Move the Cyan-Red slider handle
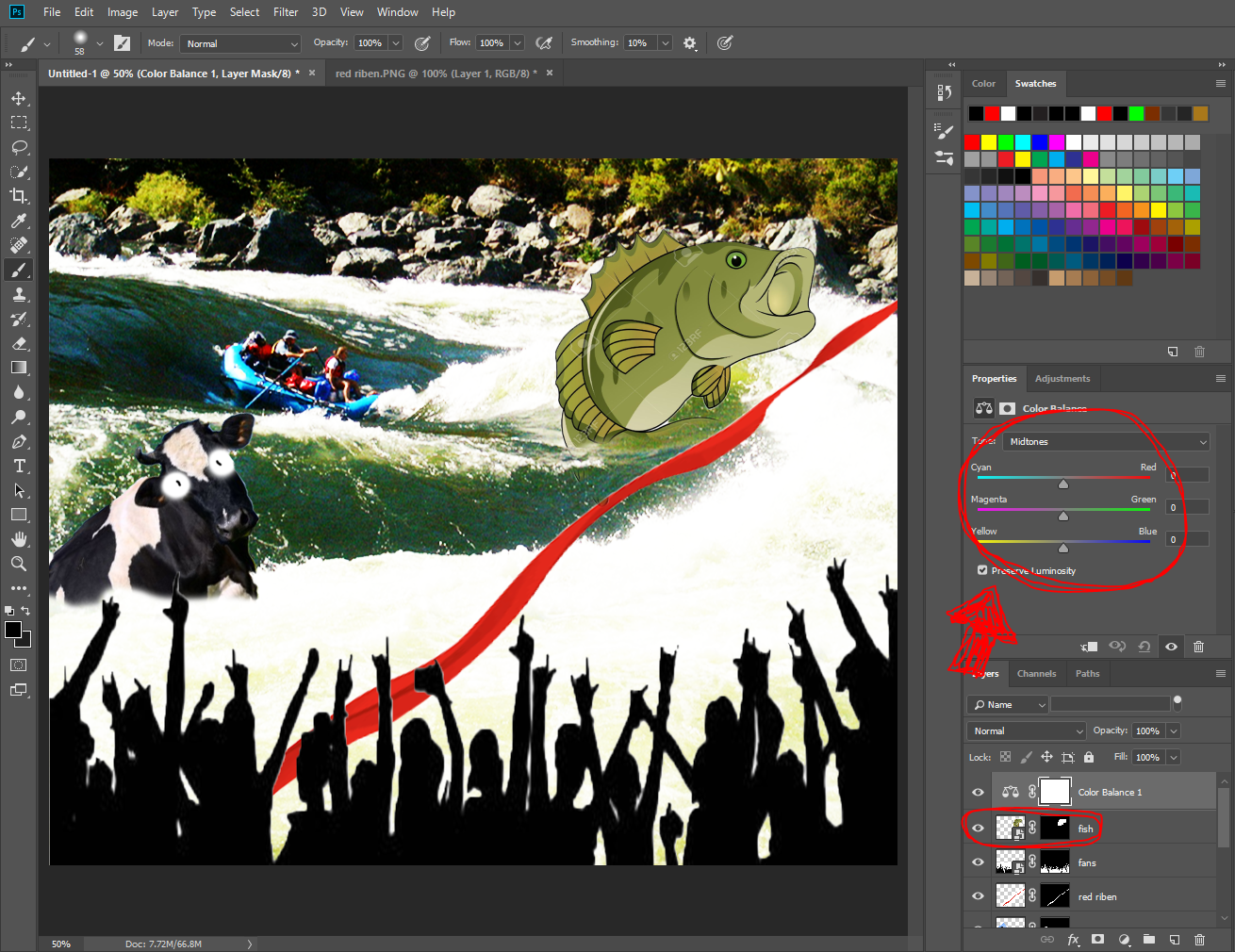The image size is (1235, 952). tap(1063, 484)
